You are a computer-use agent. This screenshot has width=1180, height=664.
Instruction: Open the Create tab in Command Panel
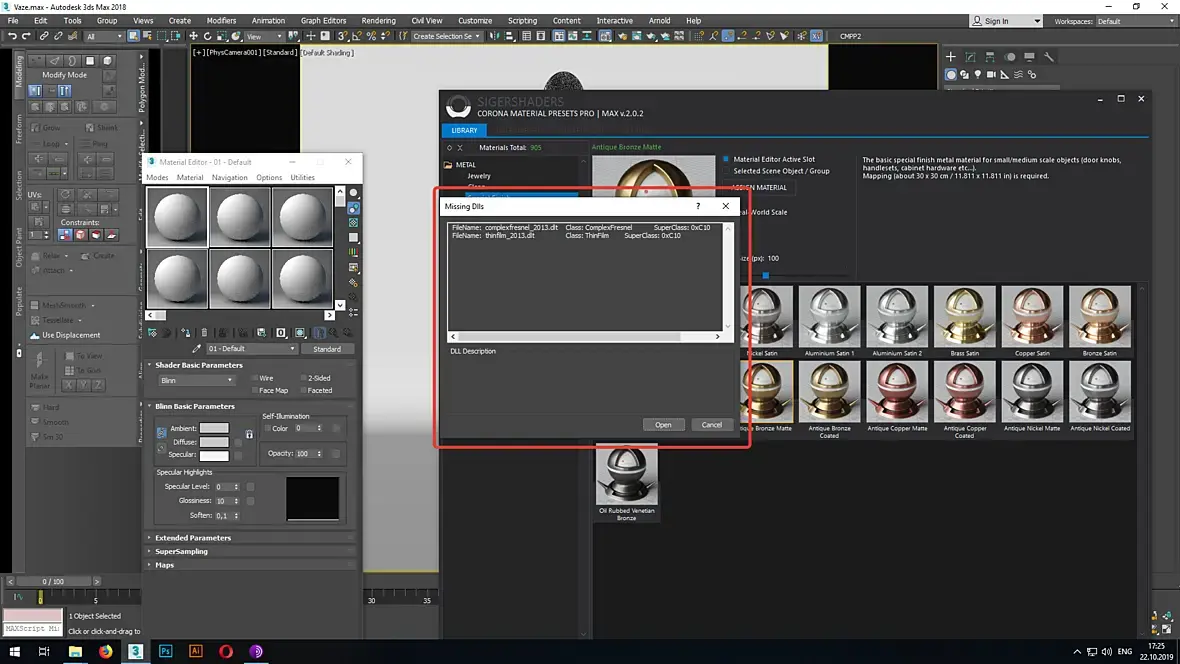tap(950, 56)
